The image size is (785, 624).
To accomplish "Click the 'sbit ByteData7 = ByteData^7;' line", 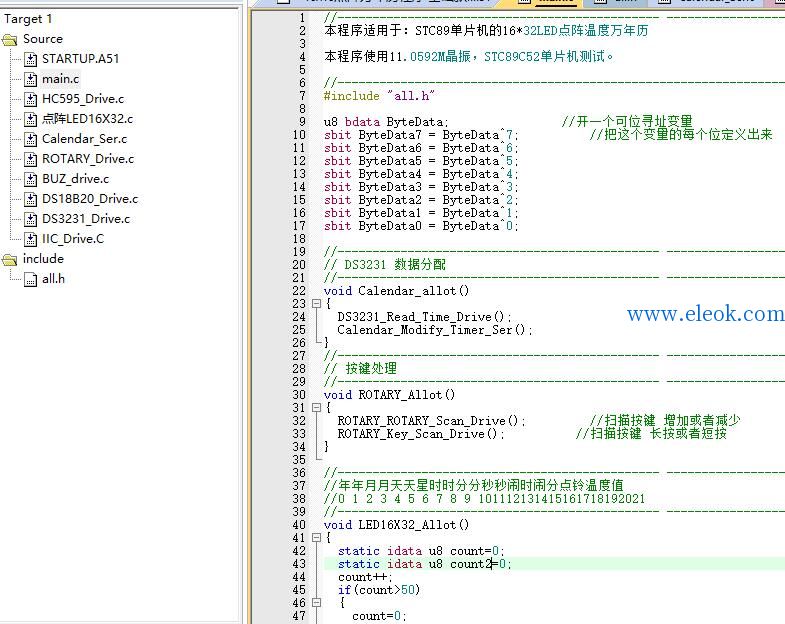I will 422,135.
